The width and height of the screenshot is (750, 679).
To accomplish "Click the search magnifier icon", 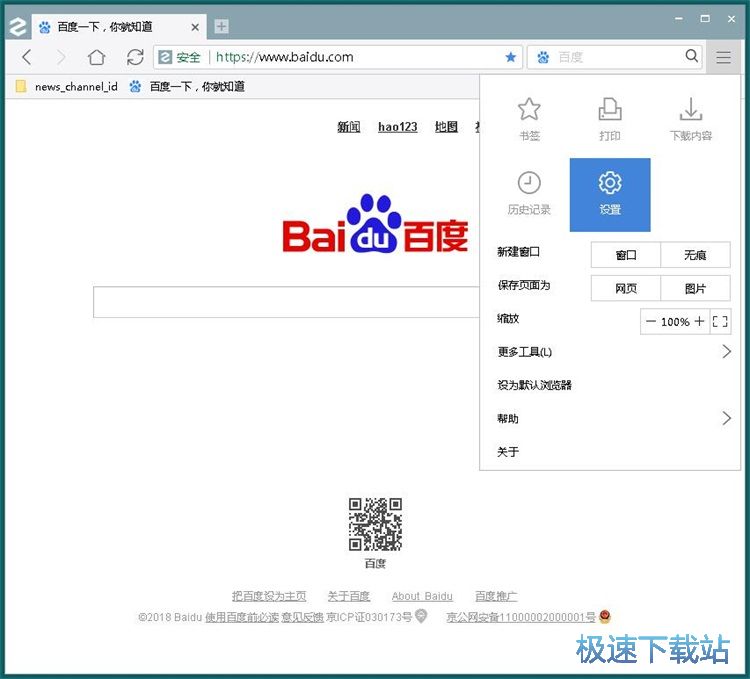I will (691, 56).
